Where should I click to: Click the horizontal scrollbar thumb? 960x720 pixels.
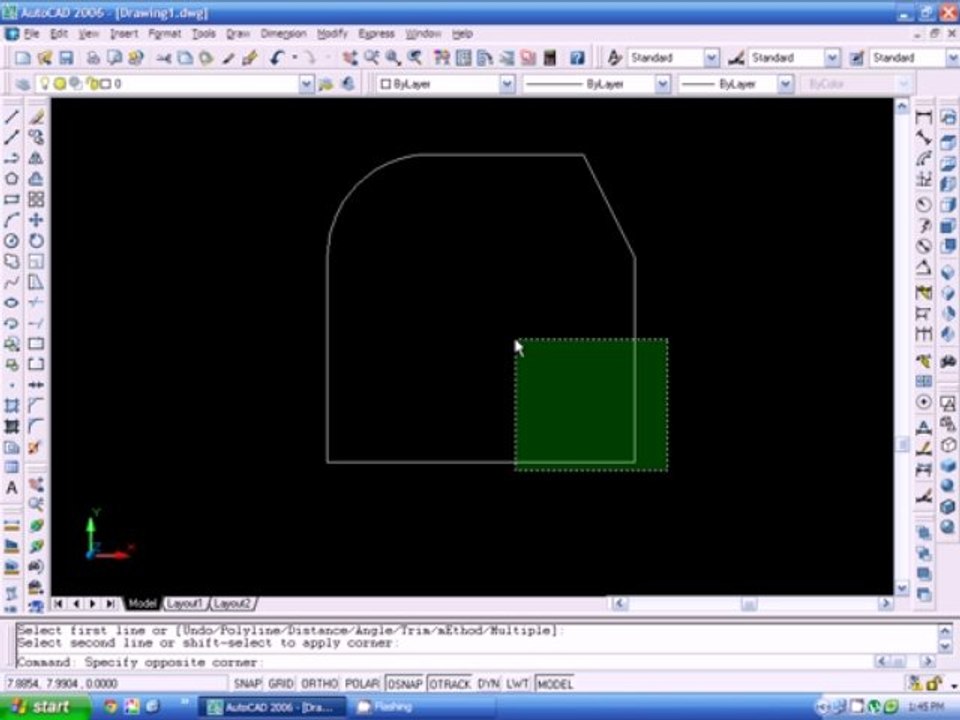[748, 604]
